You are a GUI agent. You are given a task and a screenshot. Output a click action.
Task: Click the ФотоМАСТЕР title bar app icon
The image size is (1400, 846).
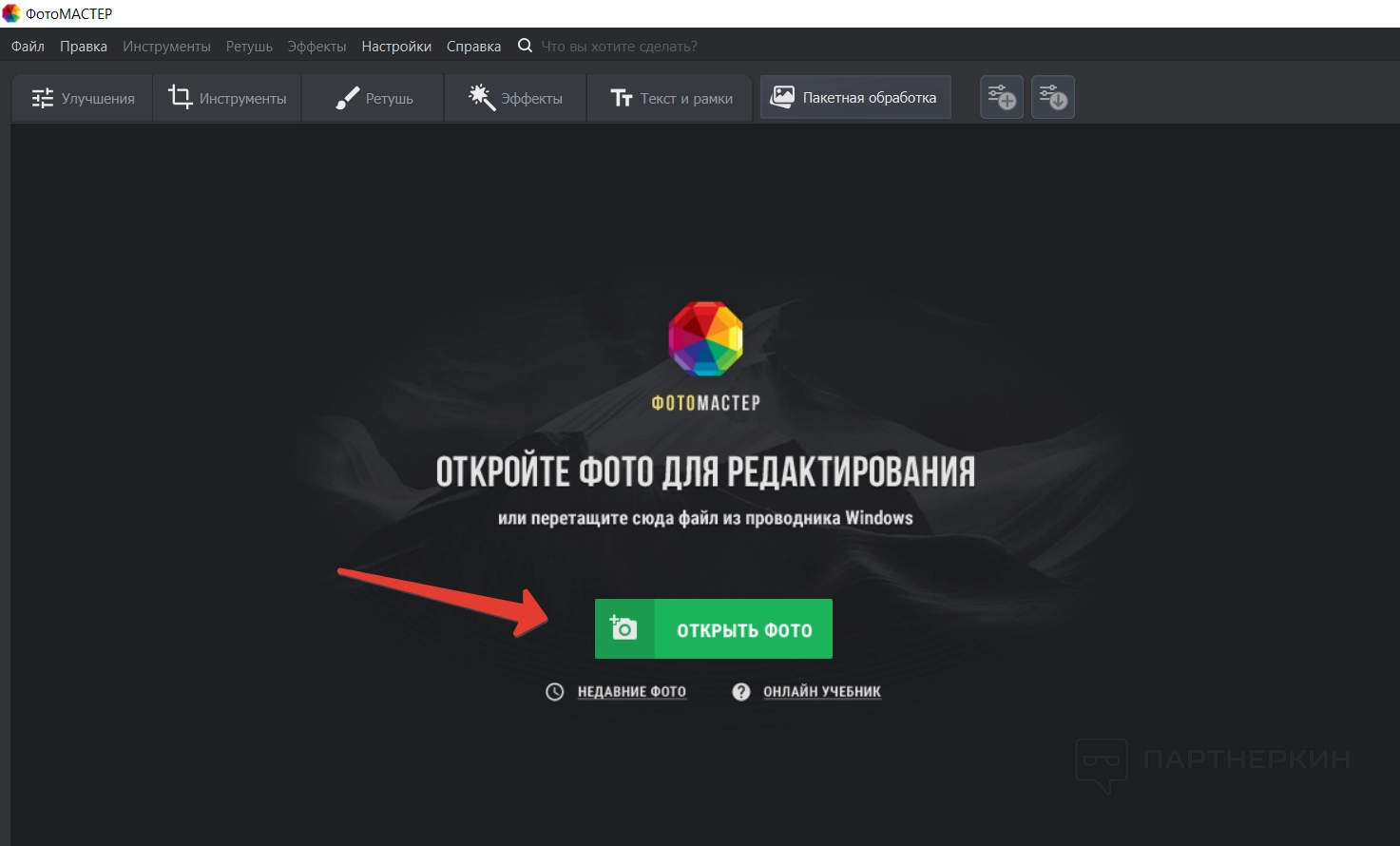click(x=11, y=13)
